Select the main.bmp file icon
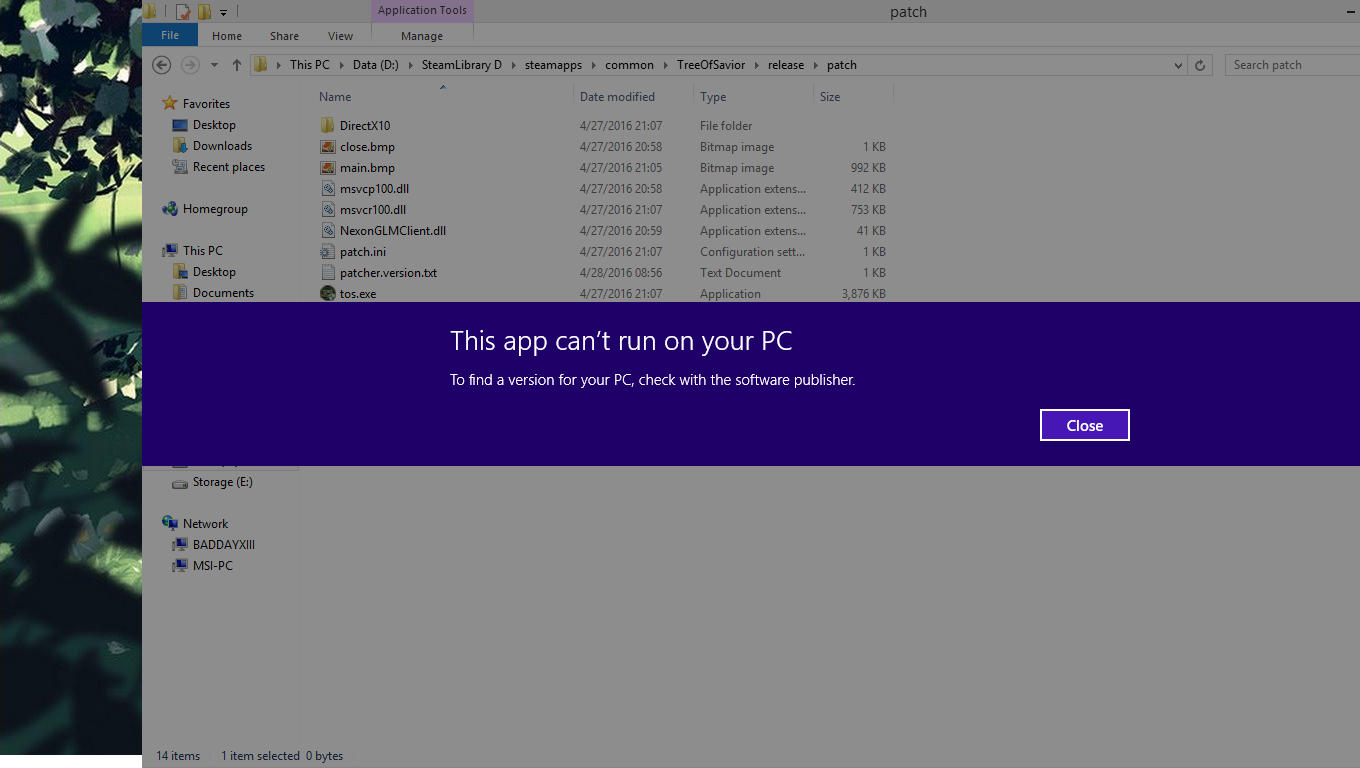The width and height of the screenshot is (1360, 768). pyautogui.click(x=327, y=168)
